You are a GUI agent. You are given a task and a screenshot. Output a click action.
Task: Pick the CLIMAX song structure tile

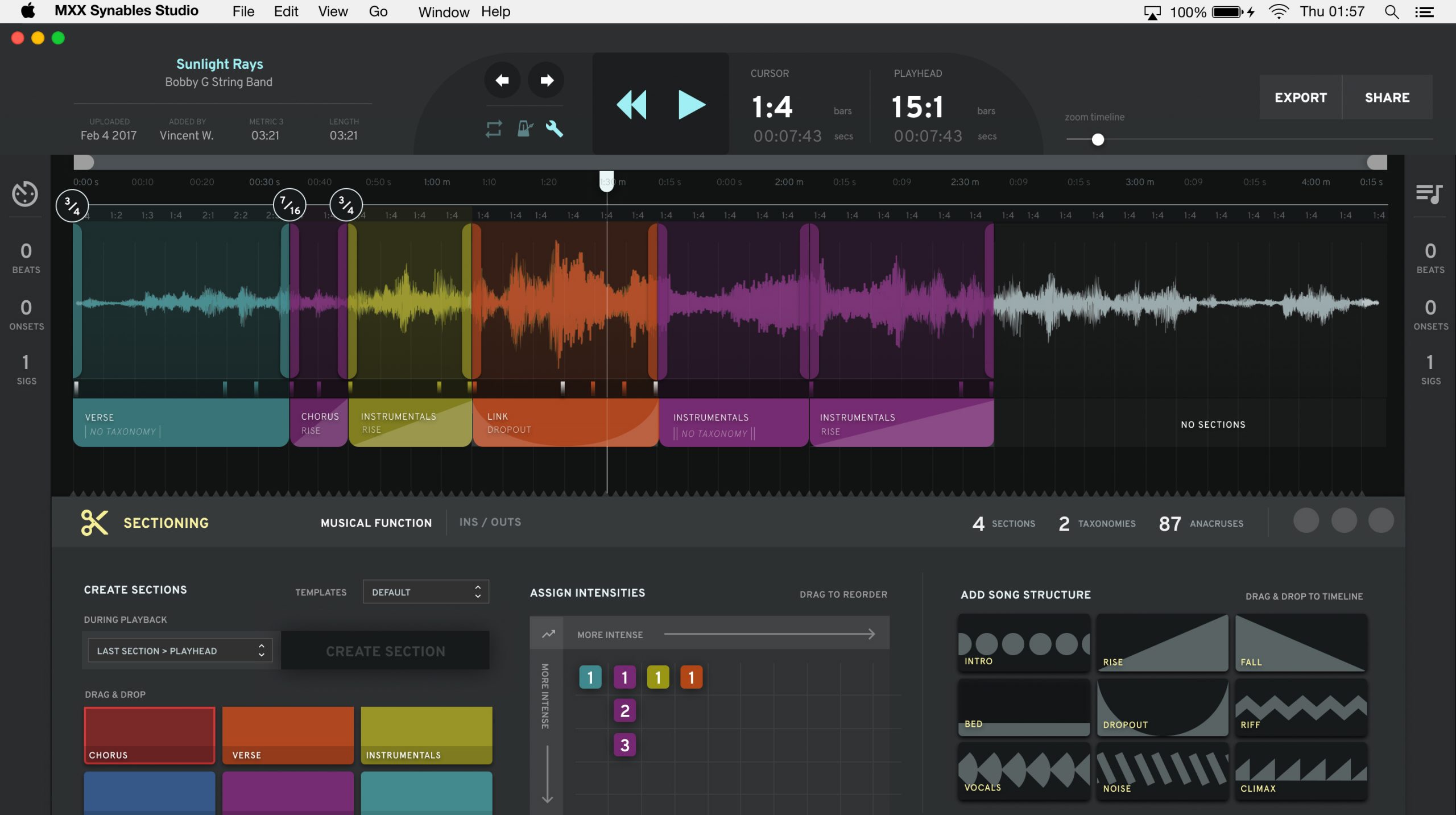point(1301,771)
